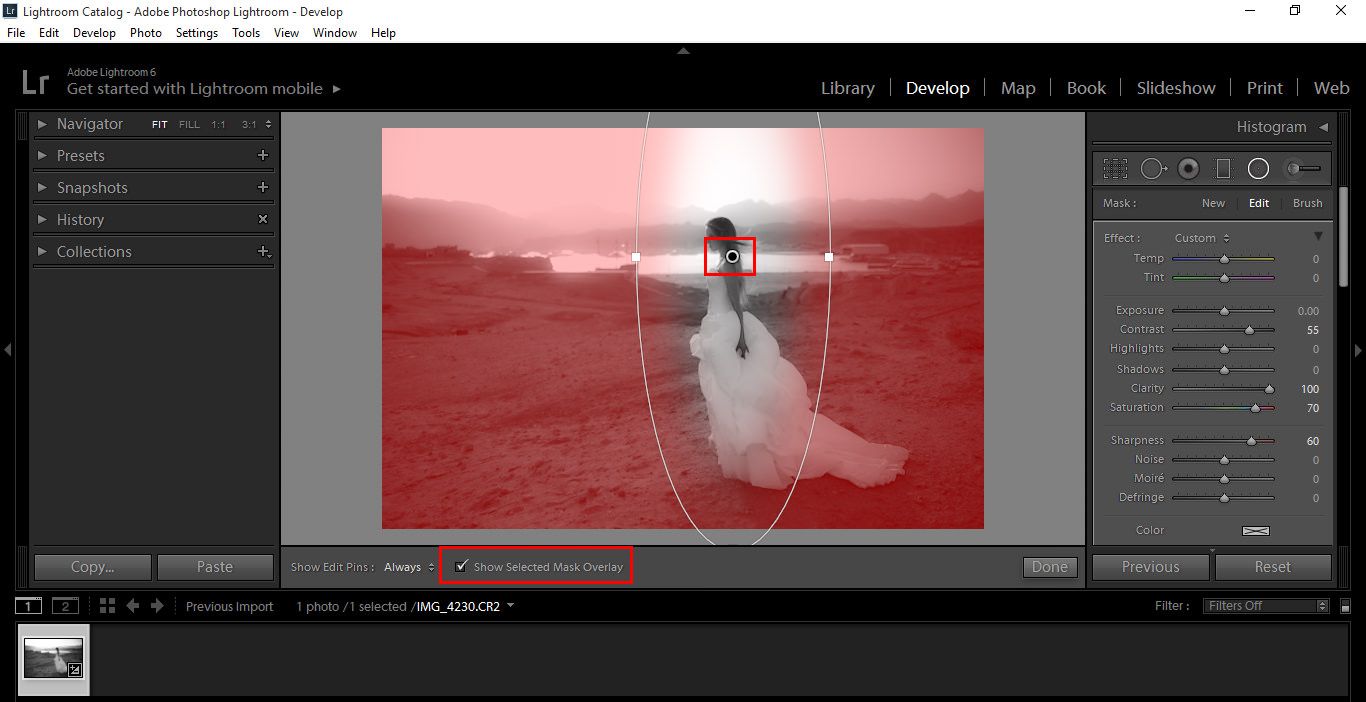Image resolution: width=1366 pixels, height=702 pixels.
Task: Click the Lr logo identity plate
Action: pyautogui.click(x=35, y=81)
